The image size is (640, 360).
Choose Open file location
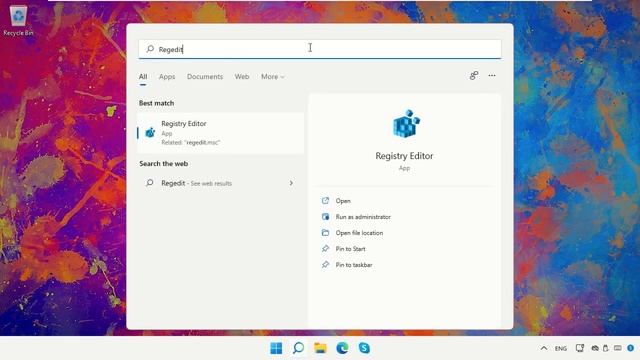[x=359, y=233]
